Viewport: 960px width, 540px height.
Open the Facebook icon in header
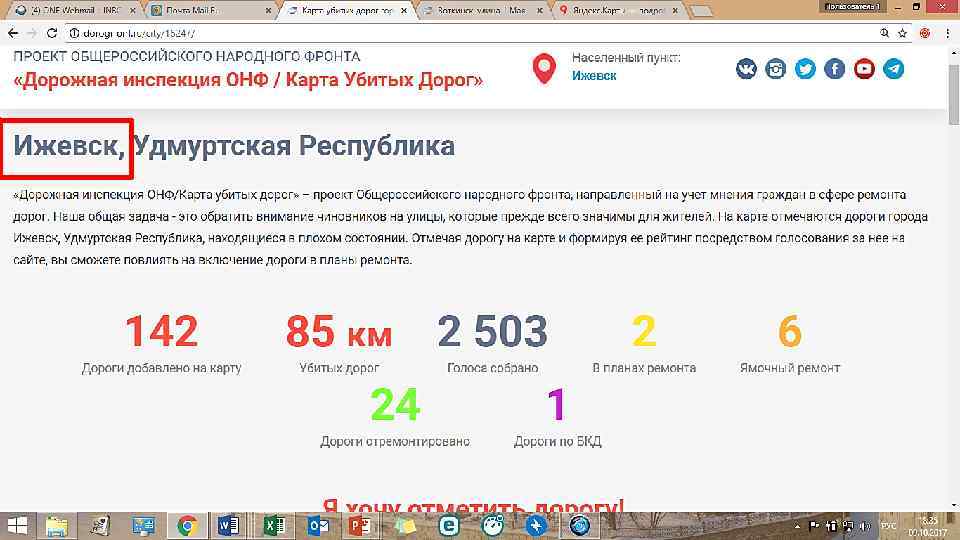tap(834, 69)
